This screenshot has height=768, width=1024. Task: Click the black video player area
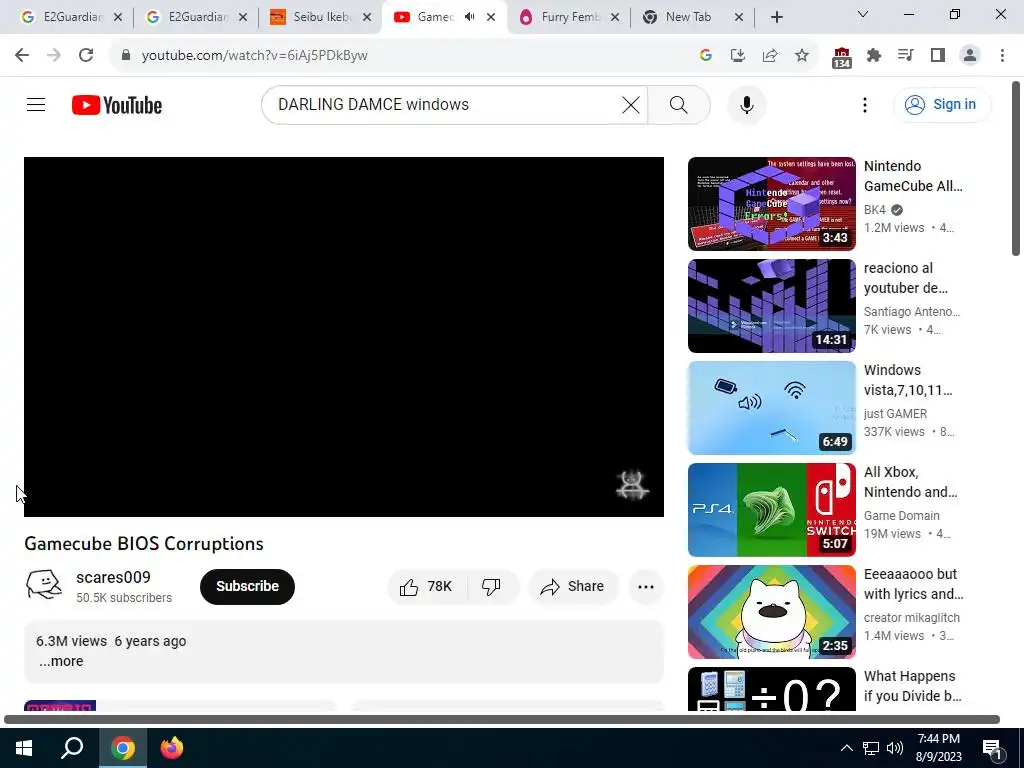[344, 336]
